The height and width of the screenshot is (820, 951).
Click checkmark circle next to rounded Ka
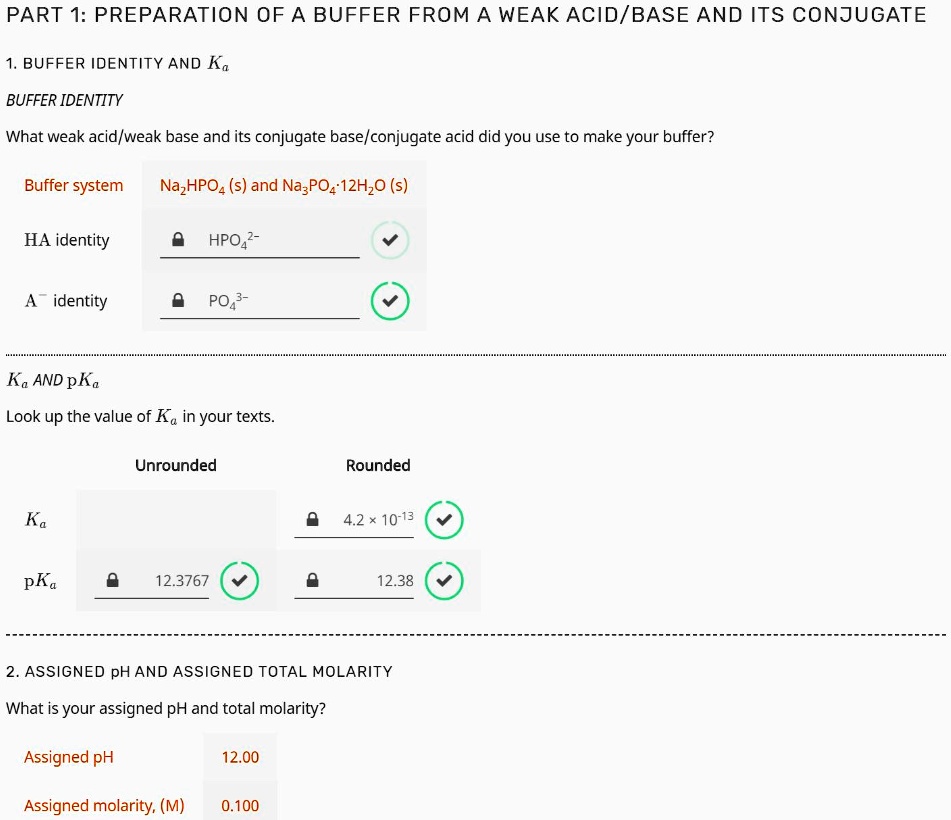coord(444,519)
